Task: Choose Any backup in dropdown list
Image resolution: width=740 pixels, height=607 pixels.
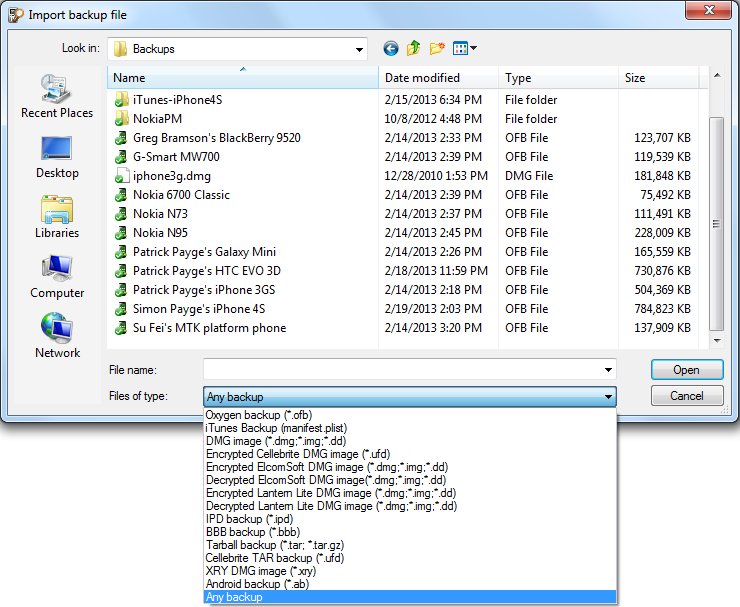Action: coord(410,597)
